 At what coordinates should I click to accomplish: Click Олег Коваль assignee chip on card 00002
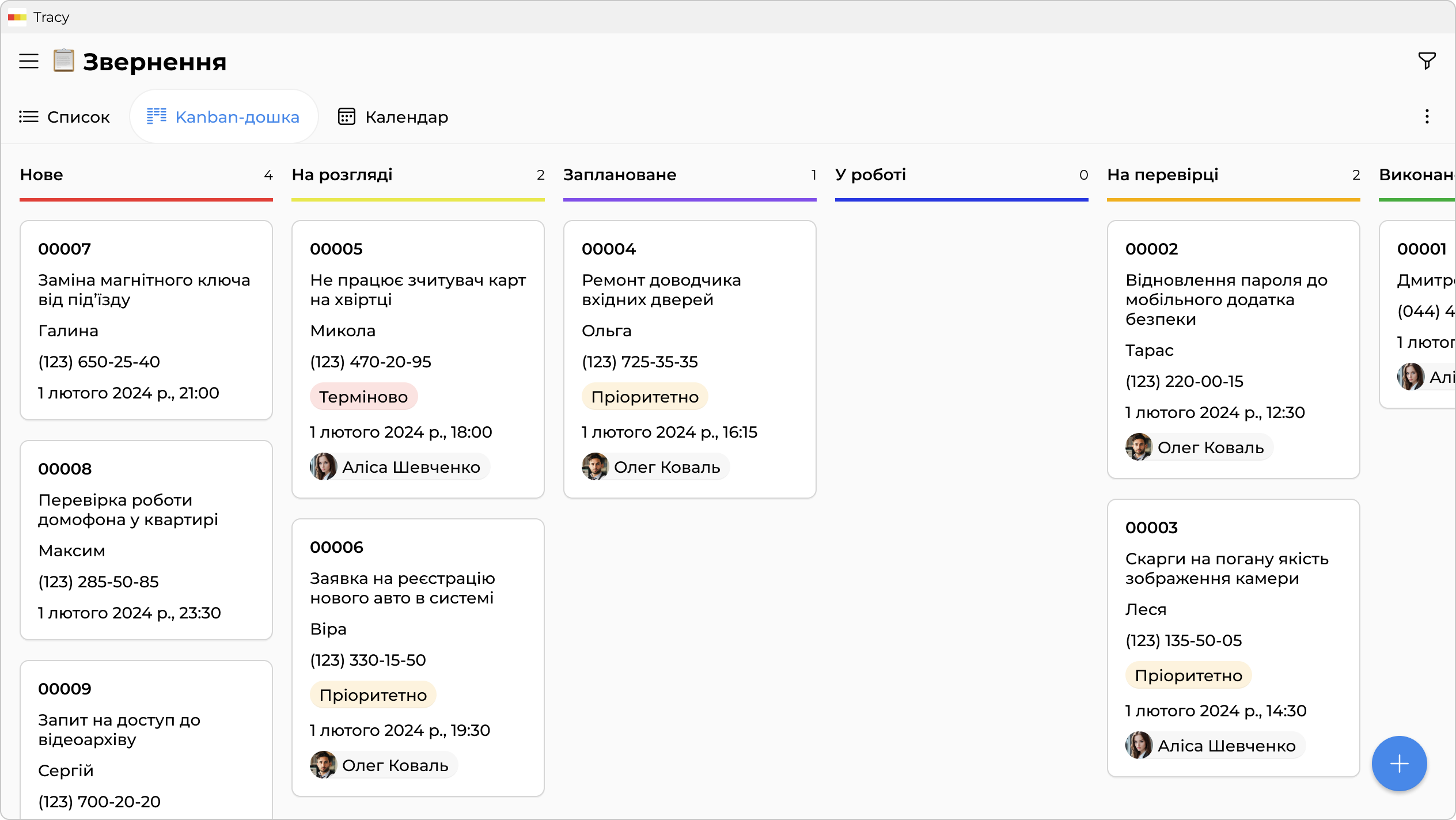click(1199, 447)
